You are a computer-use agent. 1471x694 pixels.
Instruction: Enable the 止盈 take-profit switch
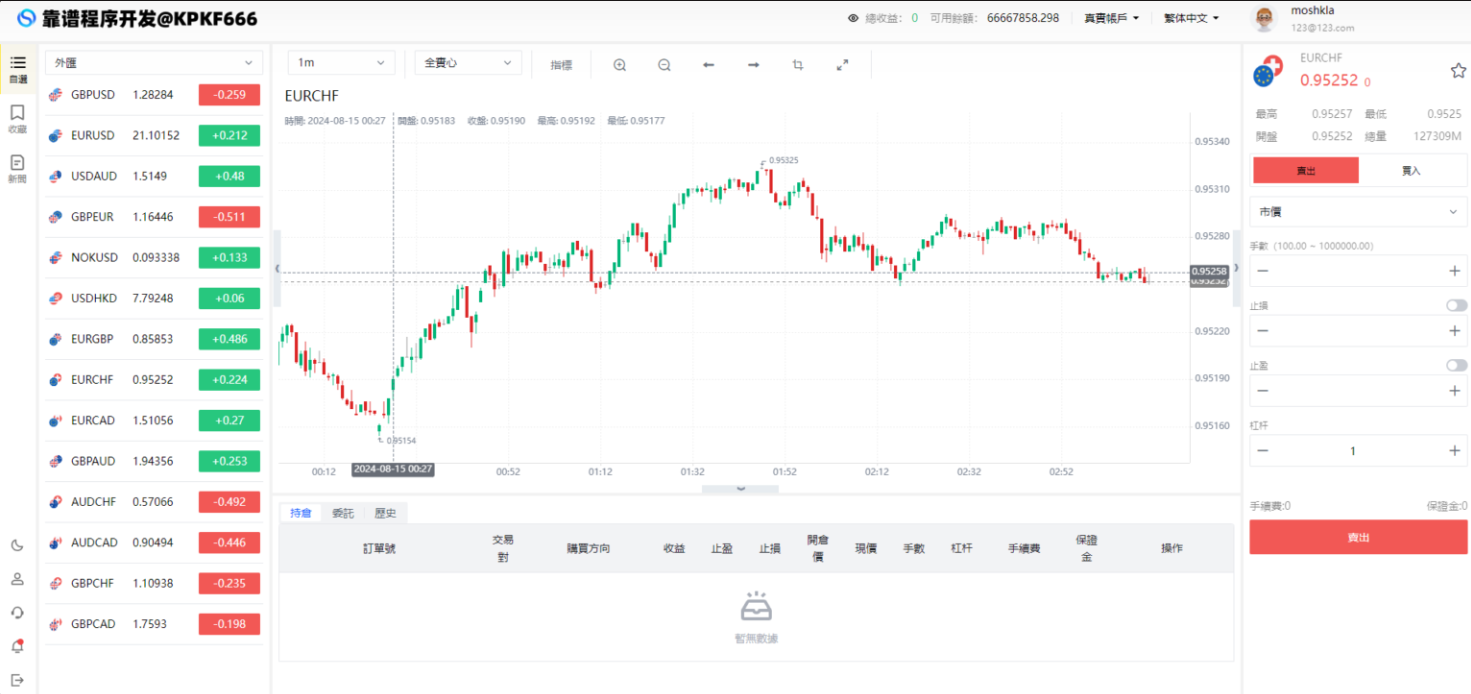[1456, 365]
